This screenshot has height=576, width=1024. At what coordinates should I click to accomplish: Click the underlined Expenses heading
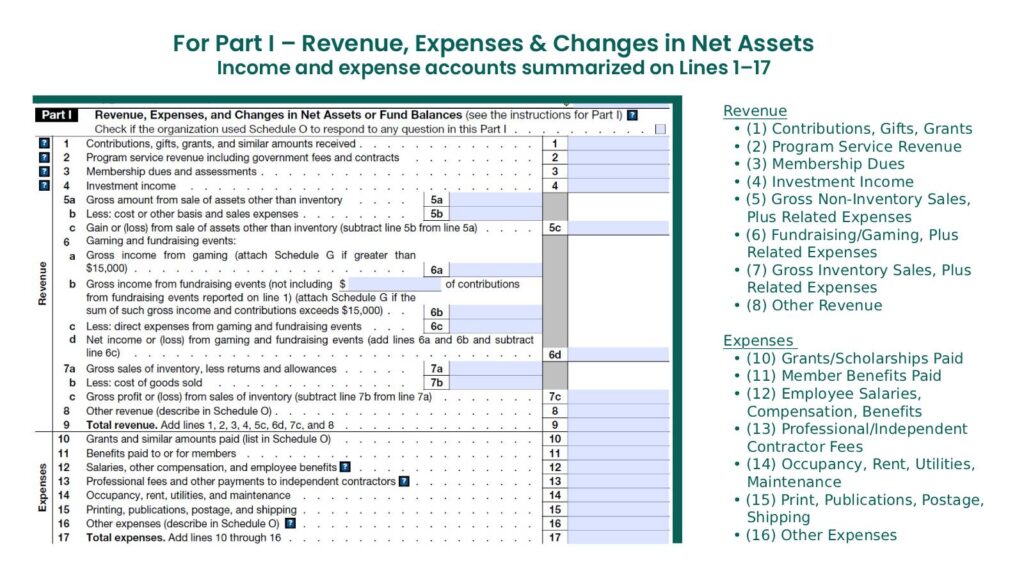tap(757, 341)
